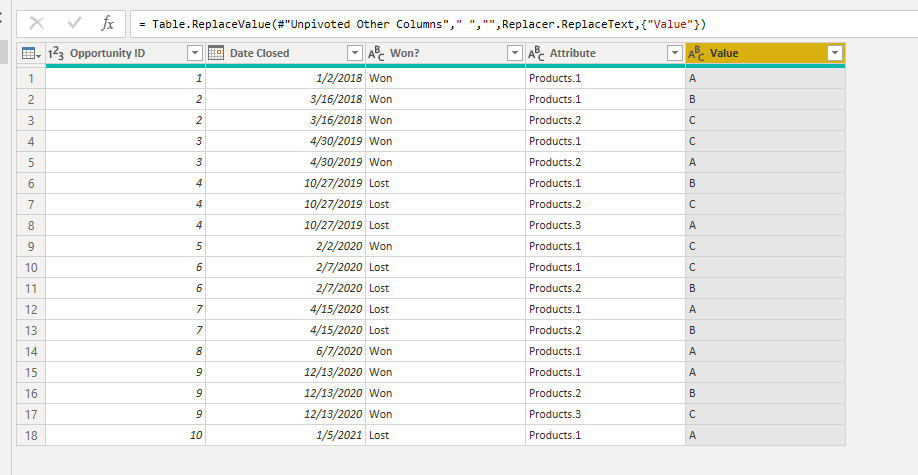This screenshot has height=475, width=918.
Task: Open Date Closed filter dropdown
Action: click(355, 53)
